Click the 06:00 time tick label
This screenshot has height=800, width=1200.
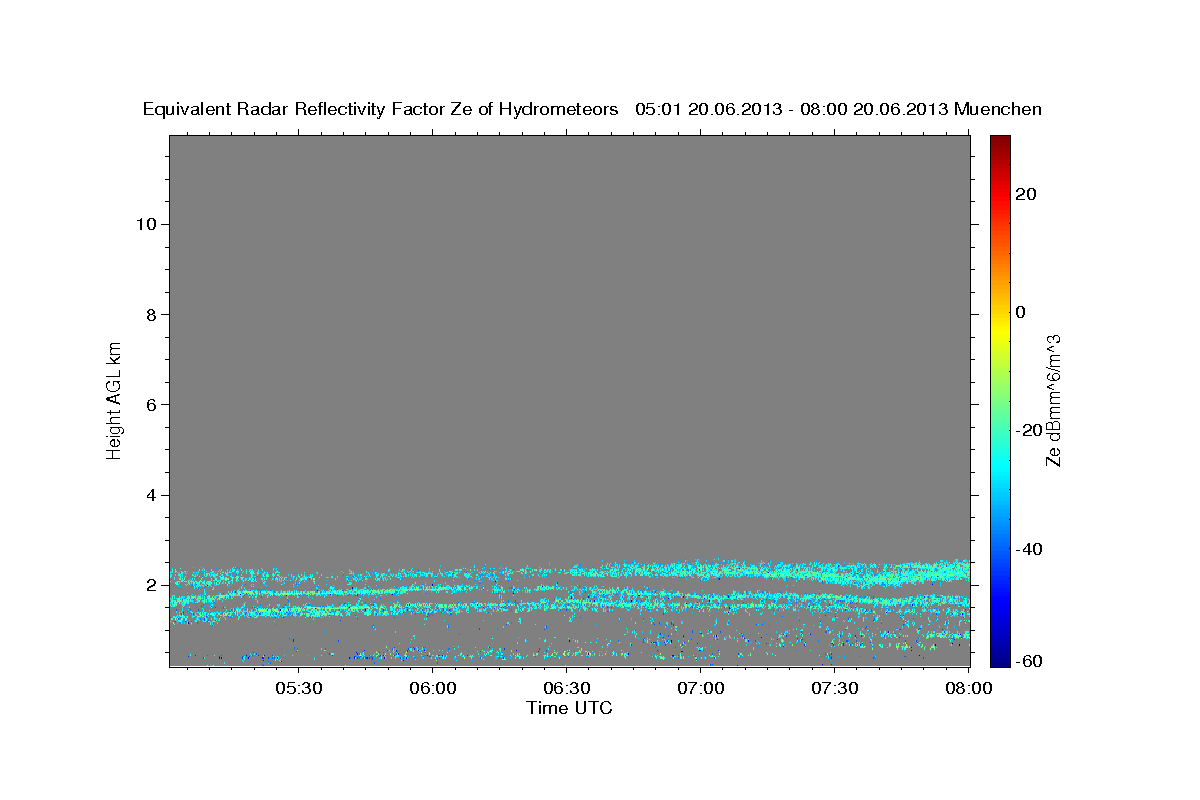pos(434,688)
